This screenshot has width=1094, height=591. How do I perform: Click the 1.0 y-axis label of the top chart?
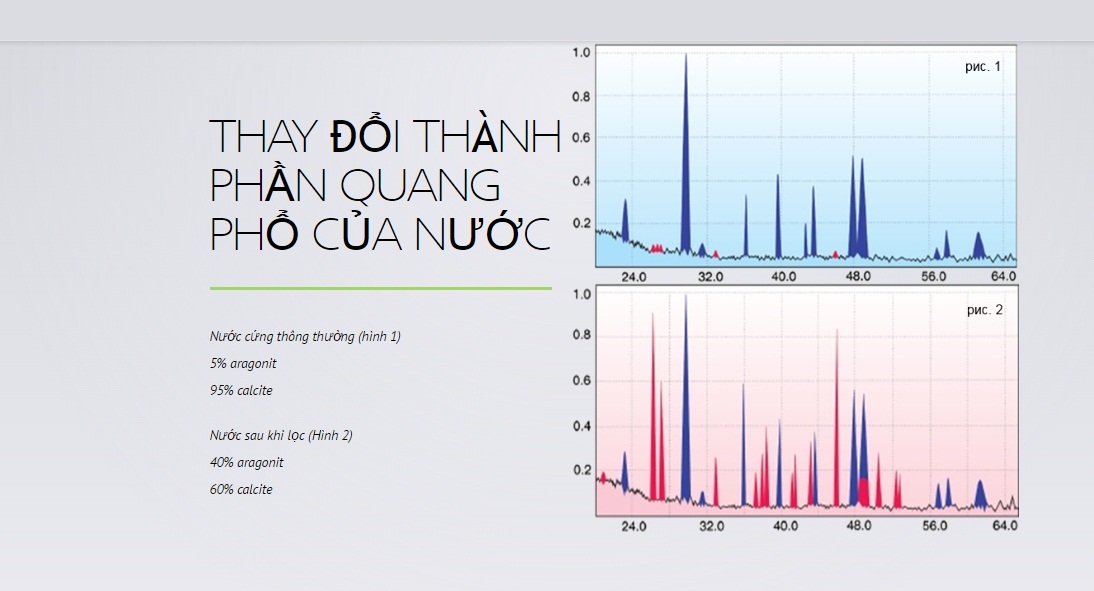click(x=580, y=52)
